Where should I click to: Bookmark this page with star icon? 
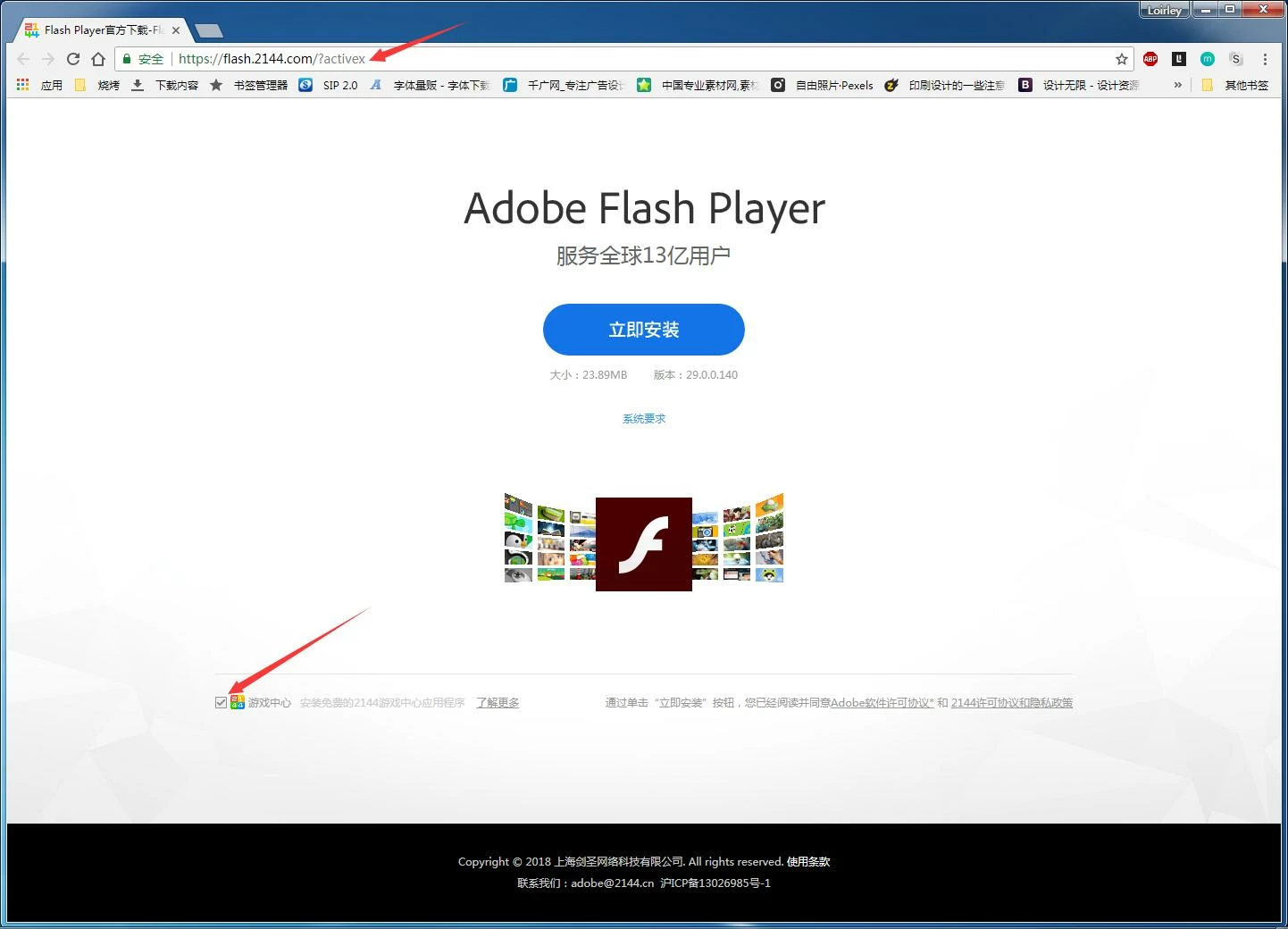(x=1122, y=59)
